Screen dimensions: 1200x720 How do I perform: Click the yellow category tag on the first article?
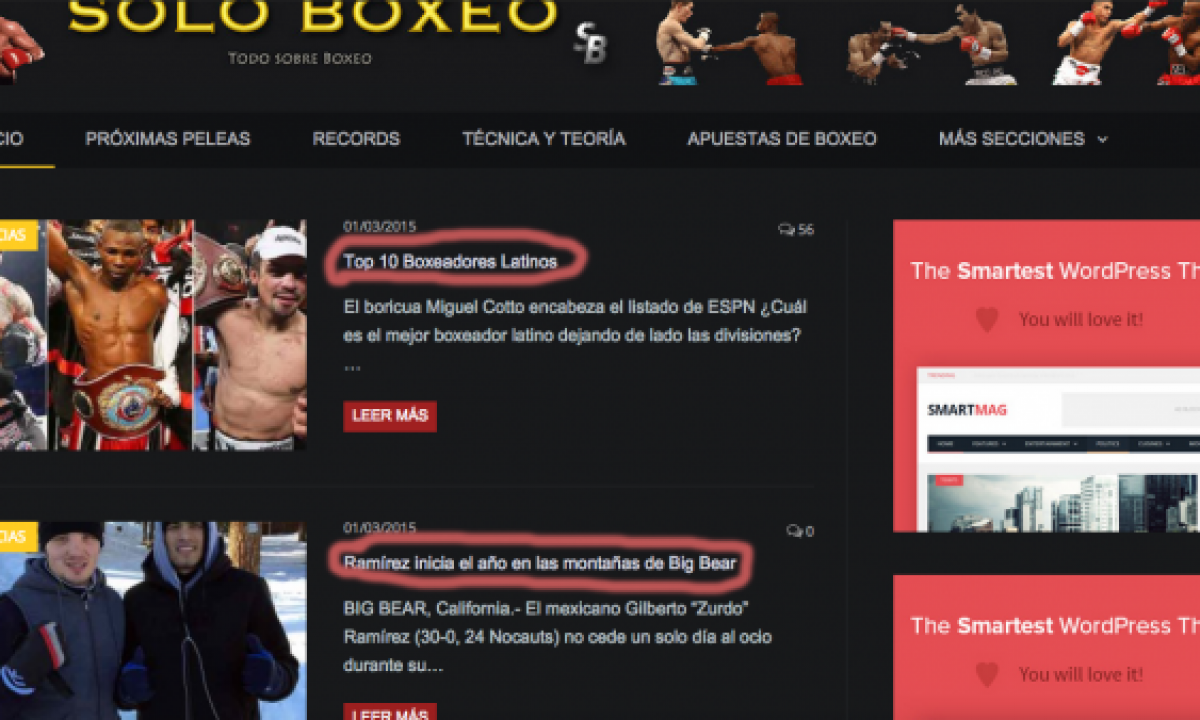tap(18, 235)
